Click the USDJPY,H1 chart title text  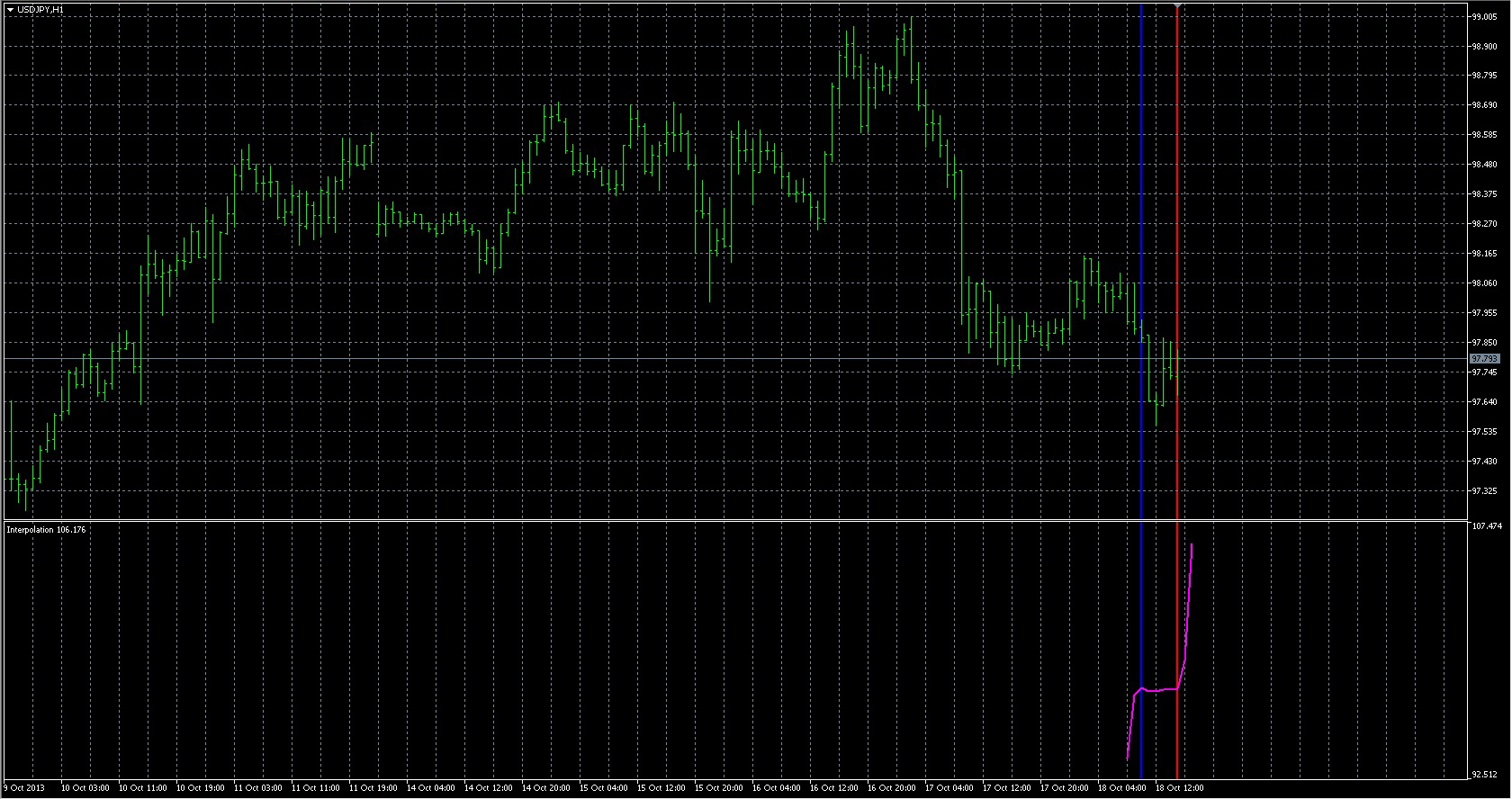[x=40, y=9]
